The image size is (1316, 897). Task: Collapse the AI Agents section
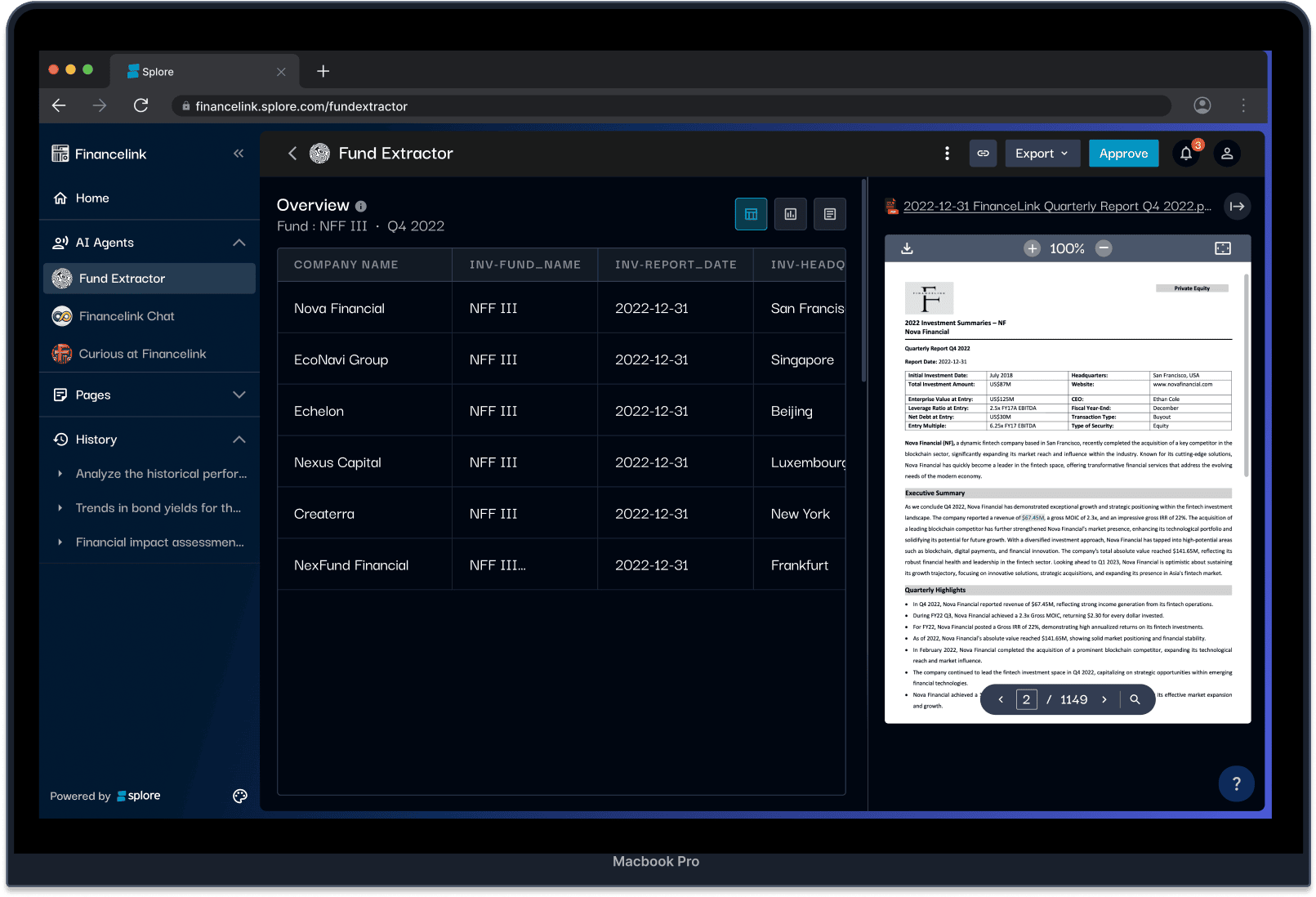tap(239, 243)
